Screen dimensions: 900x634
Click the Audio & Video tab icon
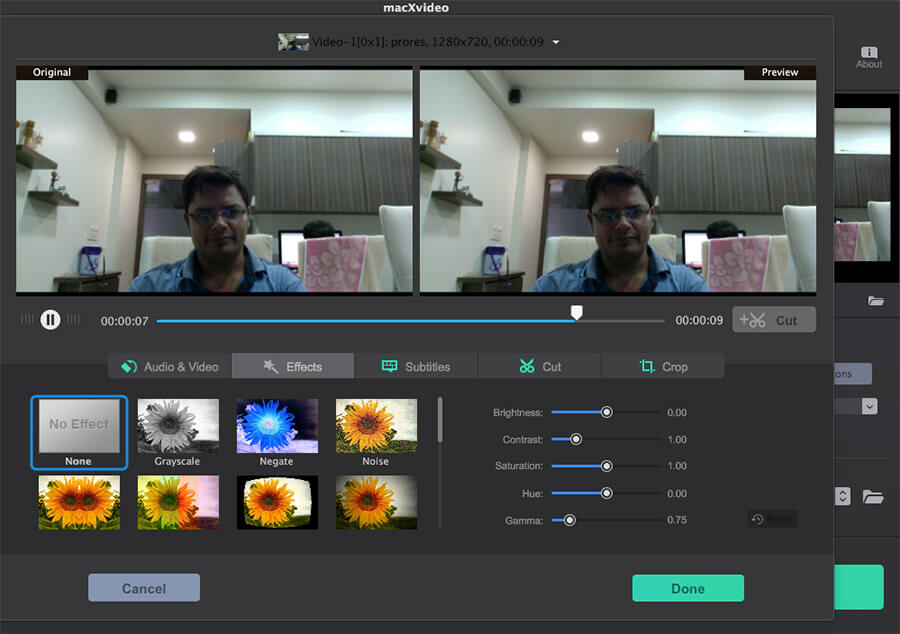[x=129, y=367]
